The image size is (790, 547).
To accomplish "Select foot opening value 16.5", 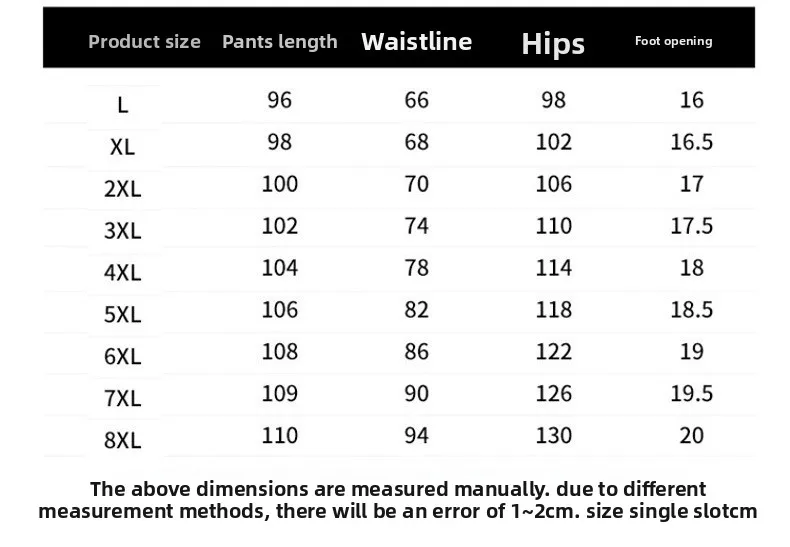I will click(x=691, y=142).
